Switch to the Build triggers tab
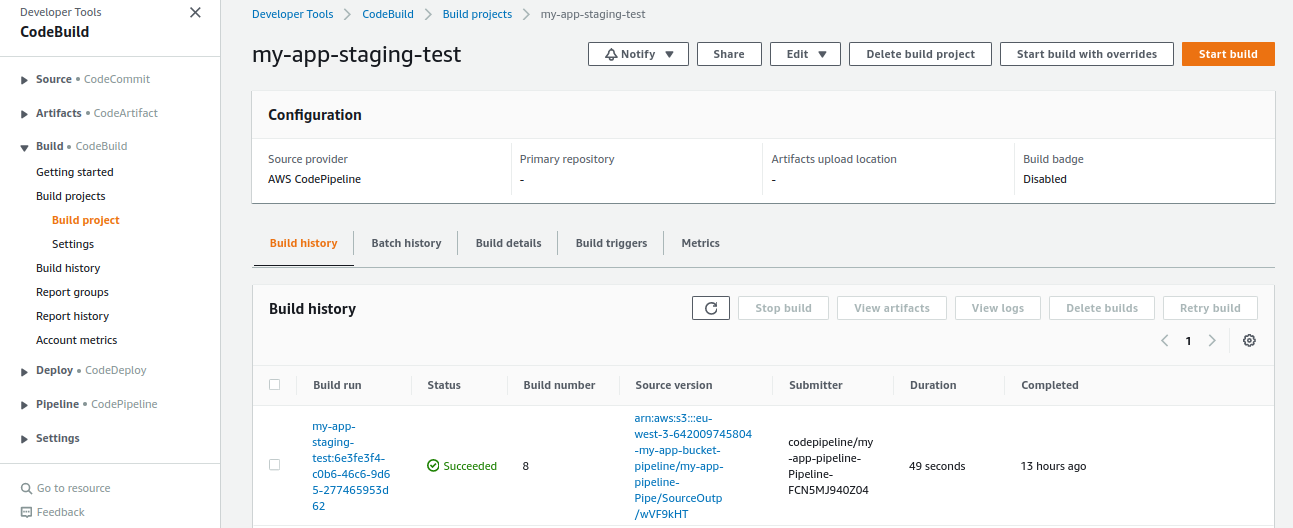The height and width of the screenshot is (528, 1293). click(611, 243)
